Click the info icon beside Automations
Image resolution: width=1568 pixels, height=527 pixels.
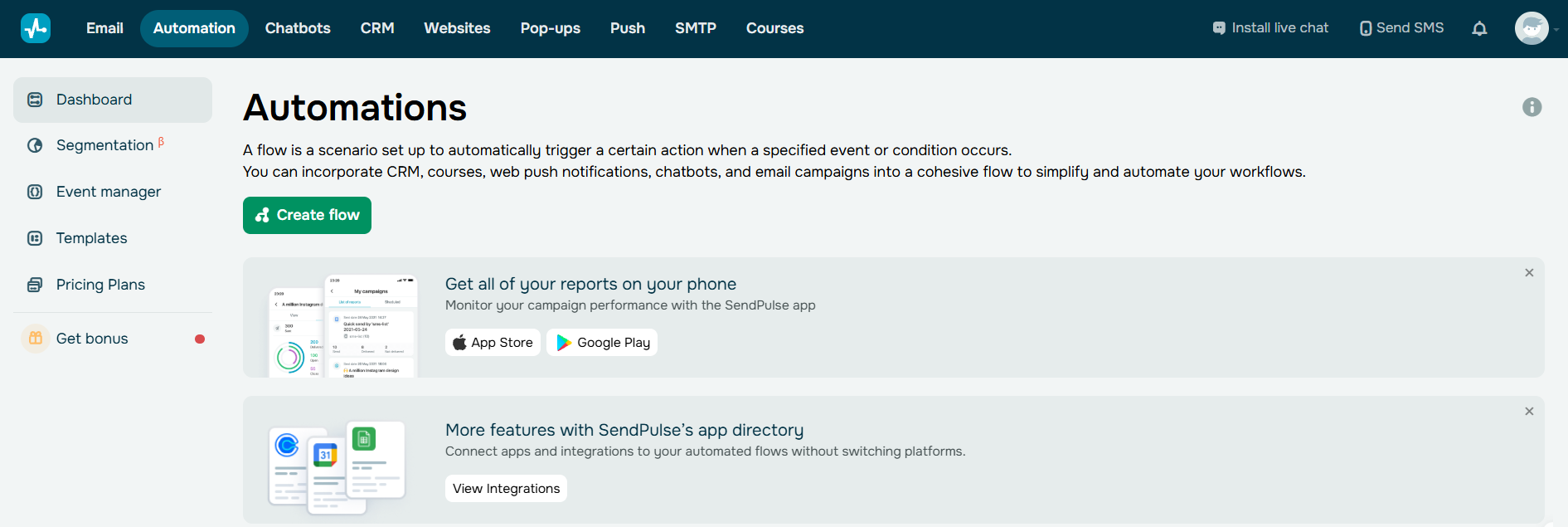point(1532,107)
